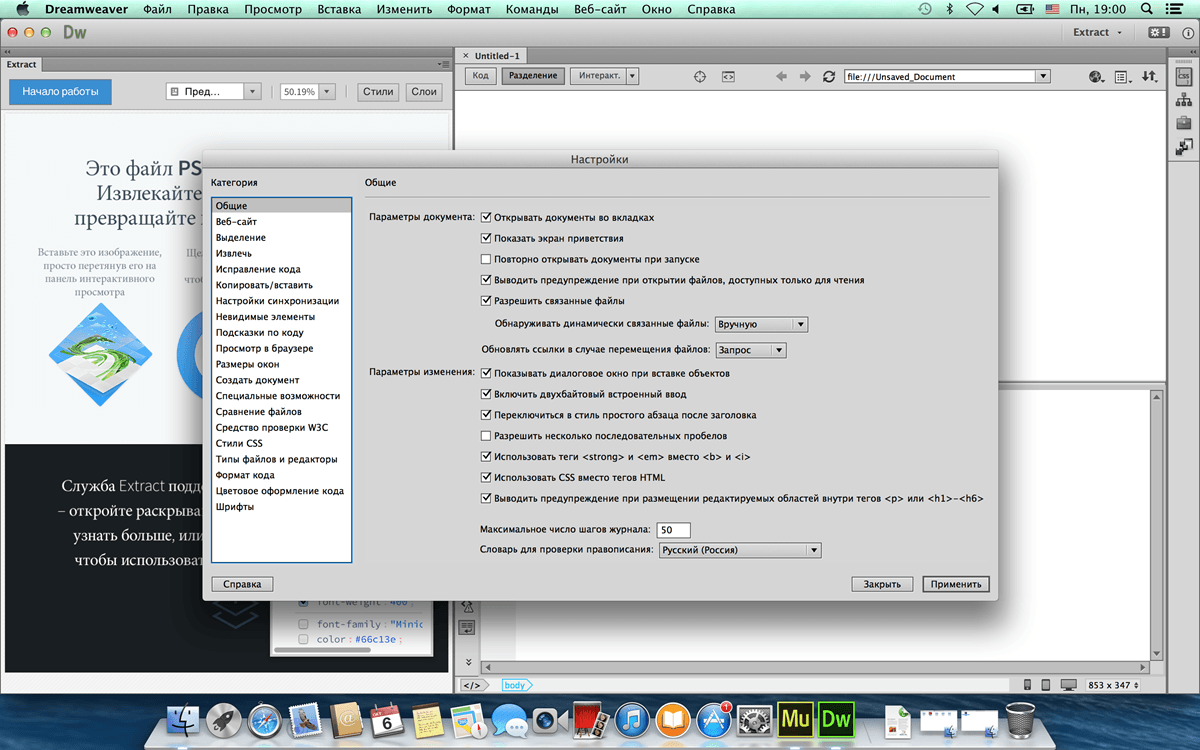The width and height of the screenshot is (1200, 750).
Task: Open the App Store from the Dock
Action: [715, 718]
